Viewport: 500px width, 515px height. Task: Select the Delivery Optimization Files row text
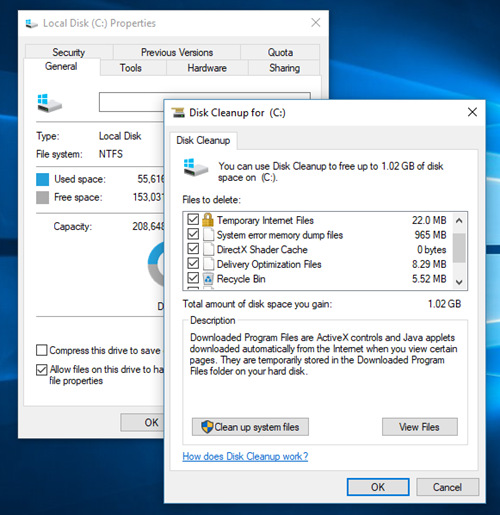(269, 264)
